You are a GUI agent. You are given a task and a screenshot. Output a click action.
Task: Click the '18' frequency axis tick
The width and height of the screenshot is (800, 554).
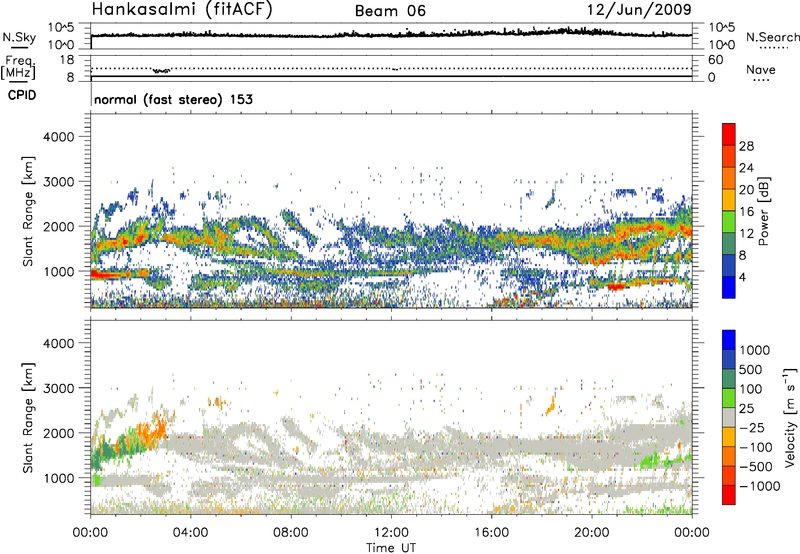click(x=67, y=60)
